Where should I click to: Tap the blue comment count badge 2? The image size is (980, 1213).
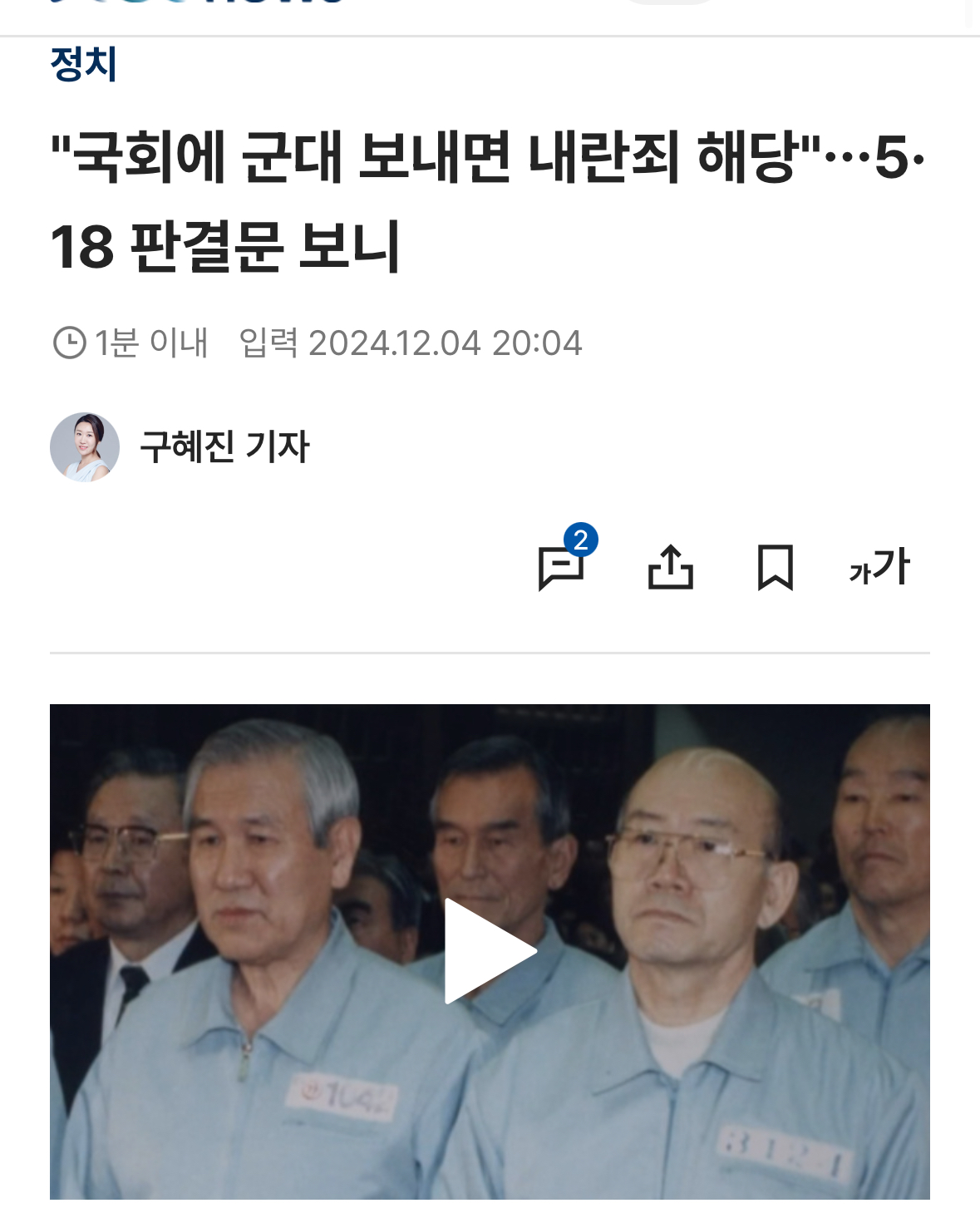[x=581, y=540]
